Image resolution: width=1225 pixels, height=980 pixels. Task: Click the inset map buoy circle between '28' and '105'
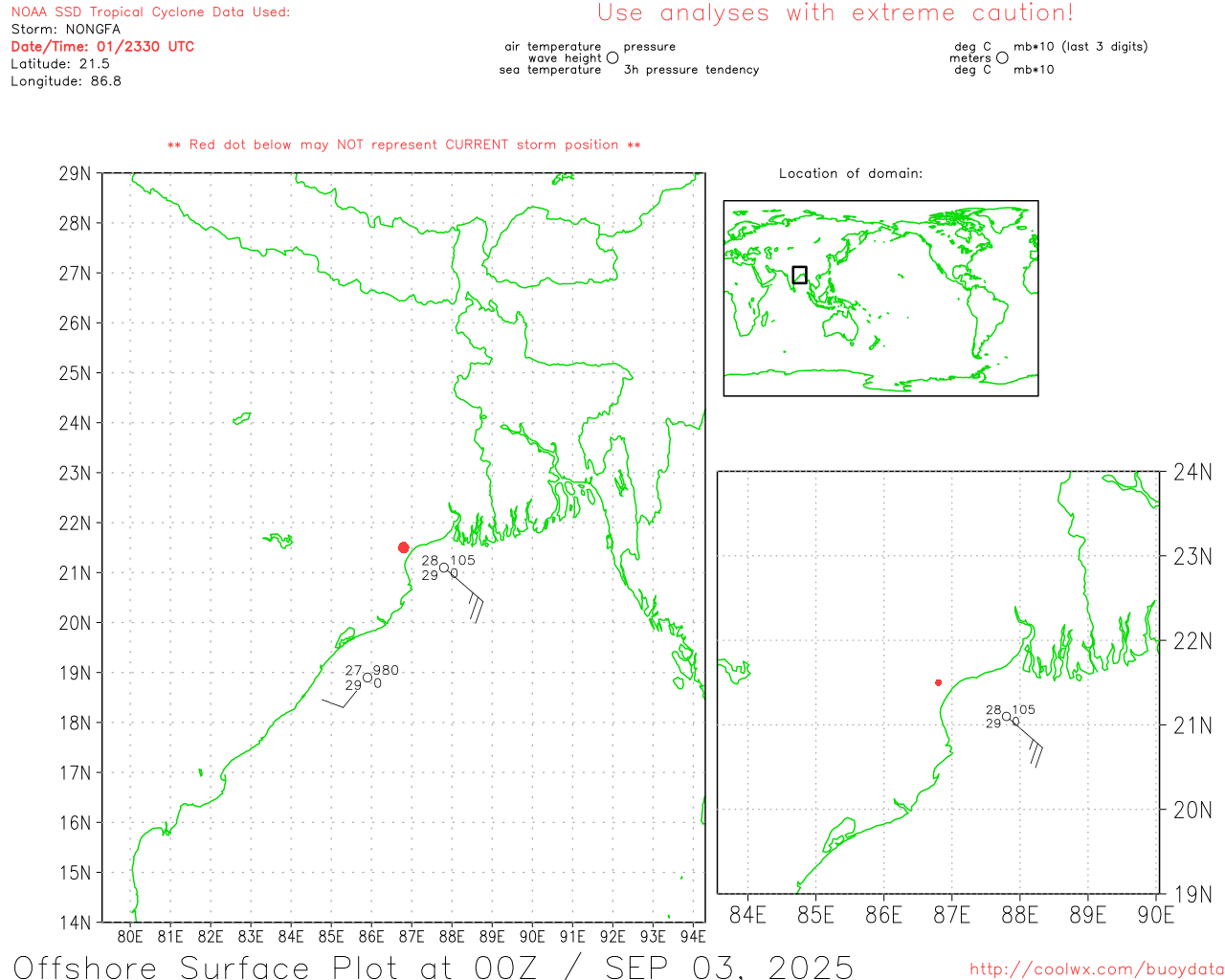1006,716
